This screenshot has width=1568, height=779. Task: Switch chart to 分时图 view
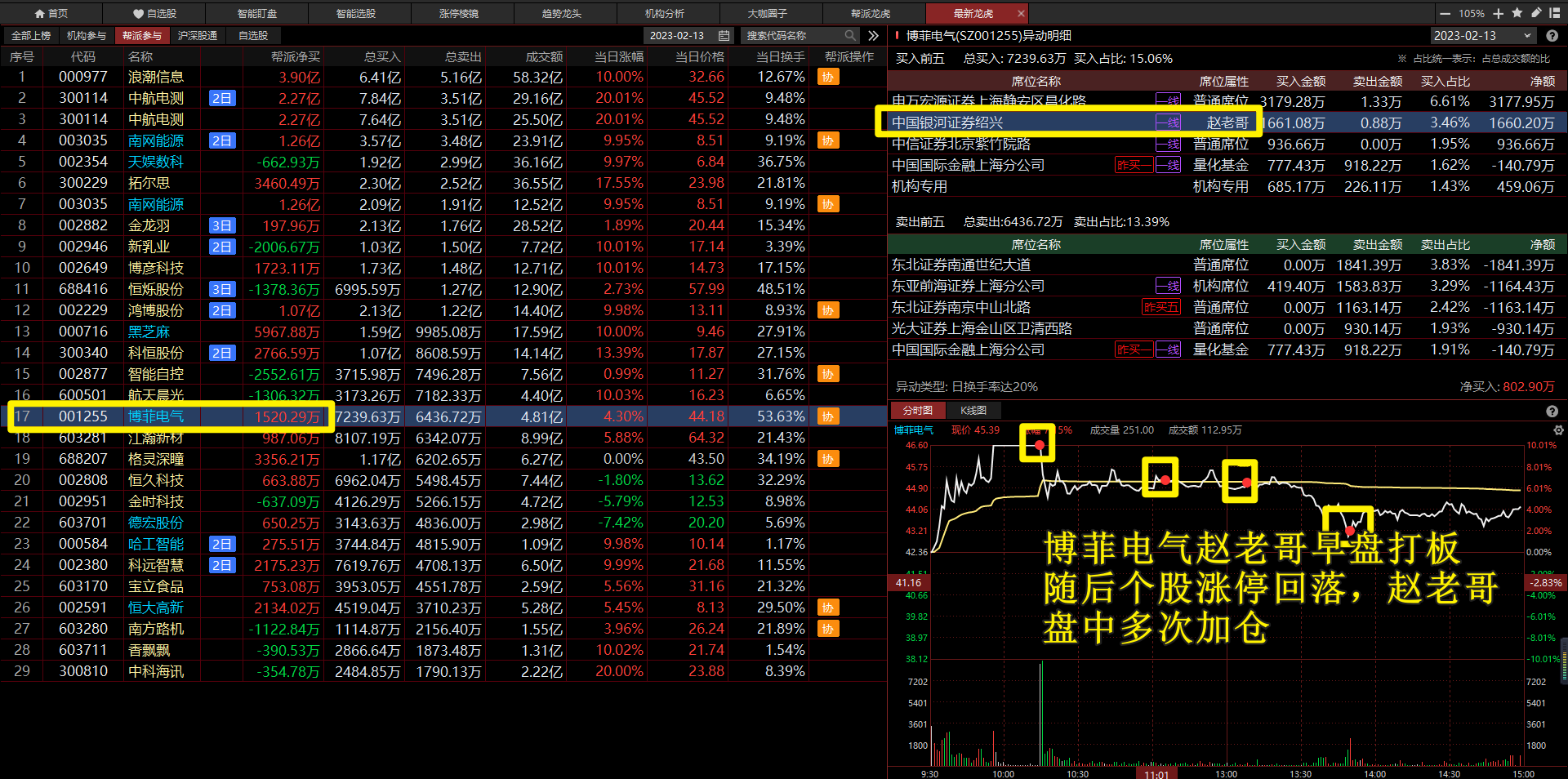tap(917, 411)
